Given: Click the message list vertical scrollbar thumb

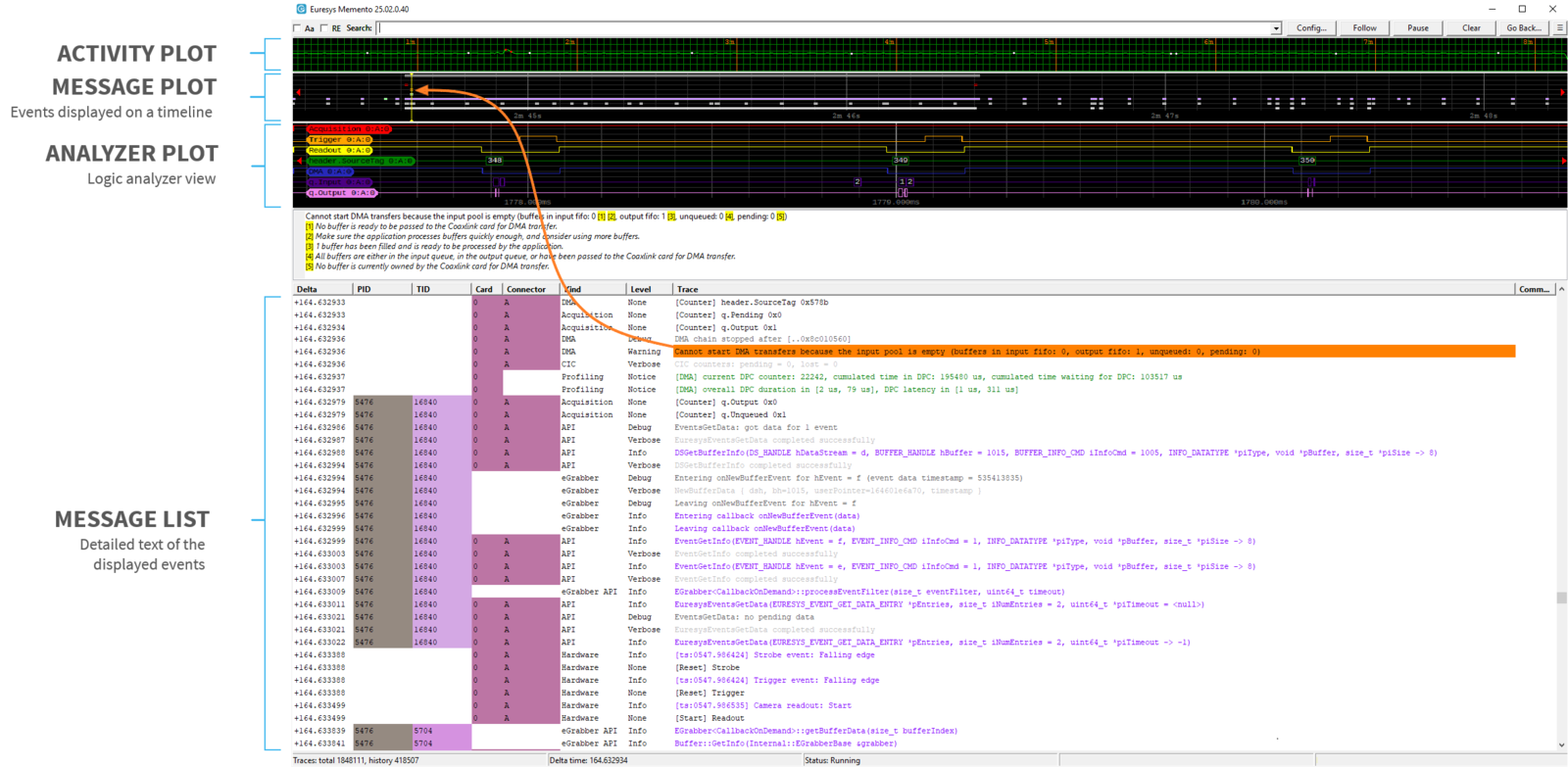Looking at the screenshot, I should 1561,598.
